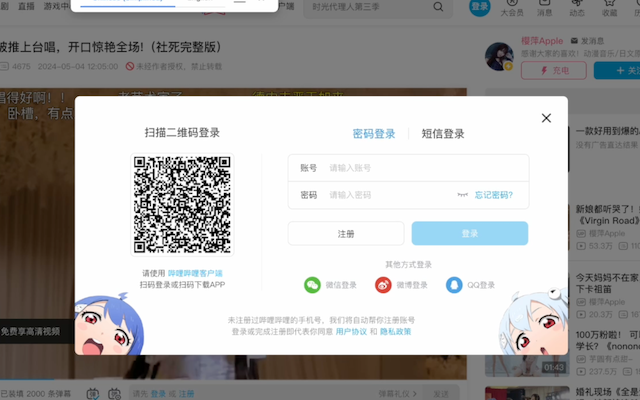Choose Weibo login icon
This screenshot has width=640, height=400.
[383, 285]
